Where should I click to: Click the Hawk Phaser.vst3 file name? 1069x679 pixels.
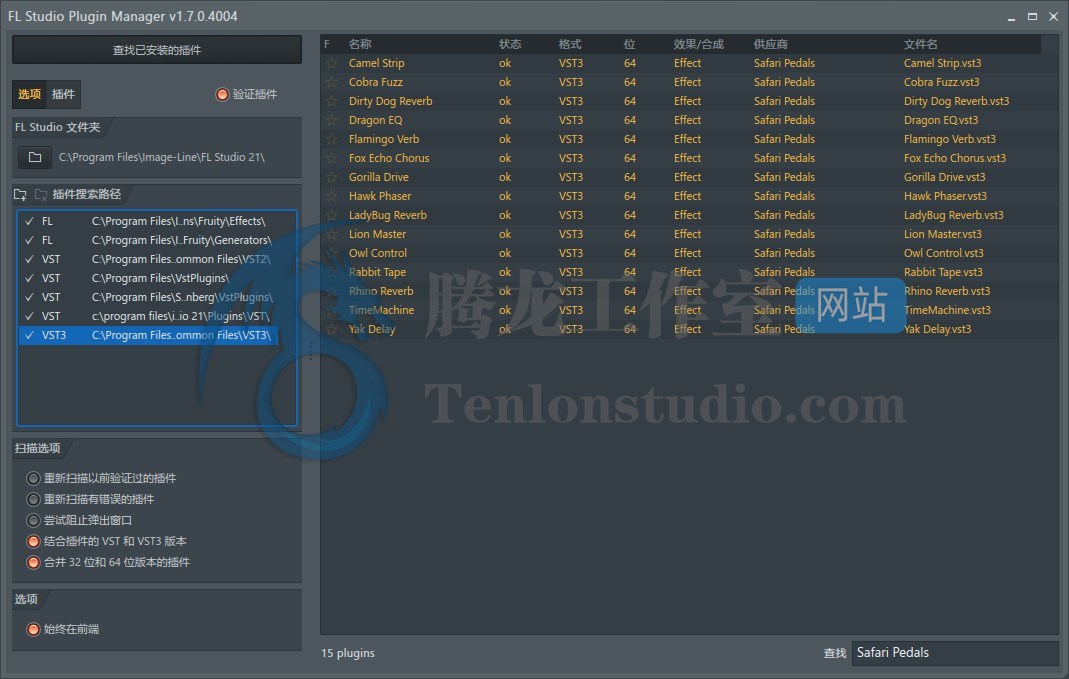(x=946, y=196)
